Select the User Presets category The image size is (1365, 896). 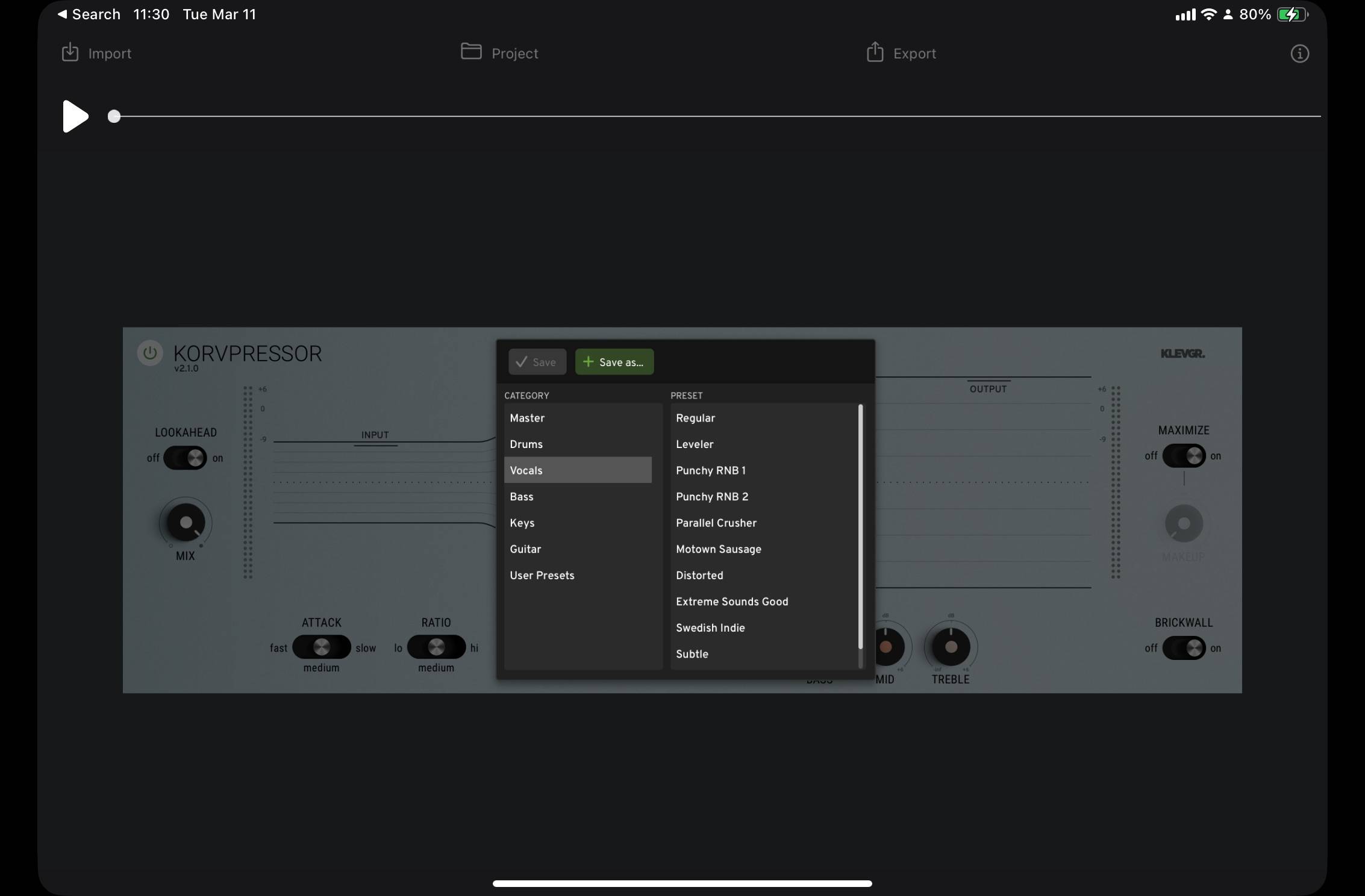tap(578, 575)
